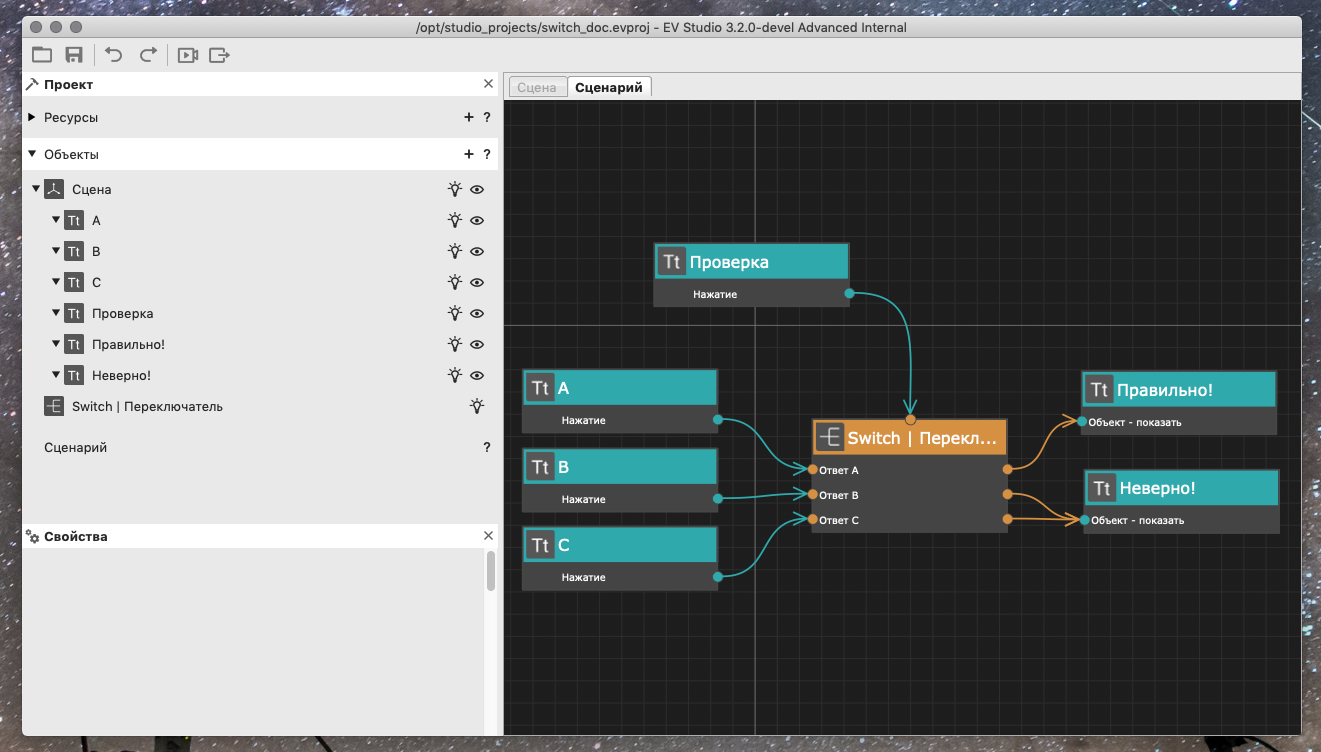This screenshot has width=1321, height=752.
Task: Click the export icon in the toolbar
Action: coord(219,55)
